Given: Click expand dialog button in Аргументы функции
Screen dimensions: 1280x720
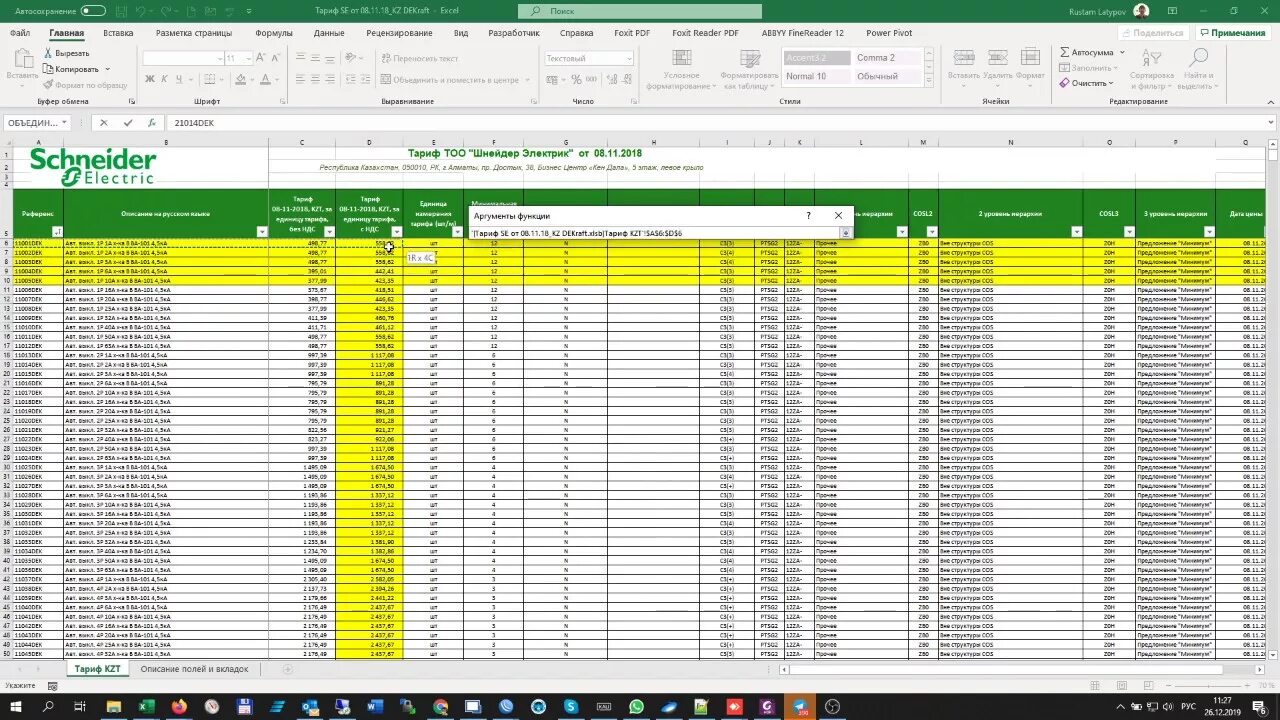Looking at the screenshot, I should [845, 233].
